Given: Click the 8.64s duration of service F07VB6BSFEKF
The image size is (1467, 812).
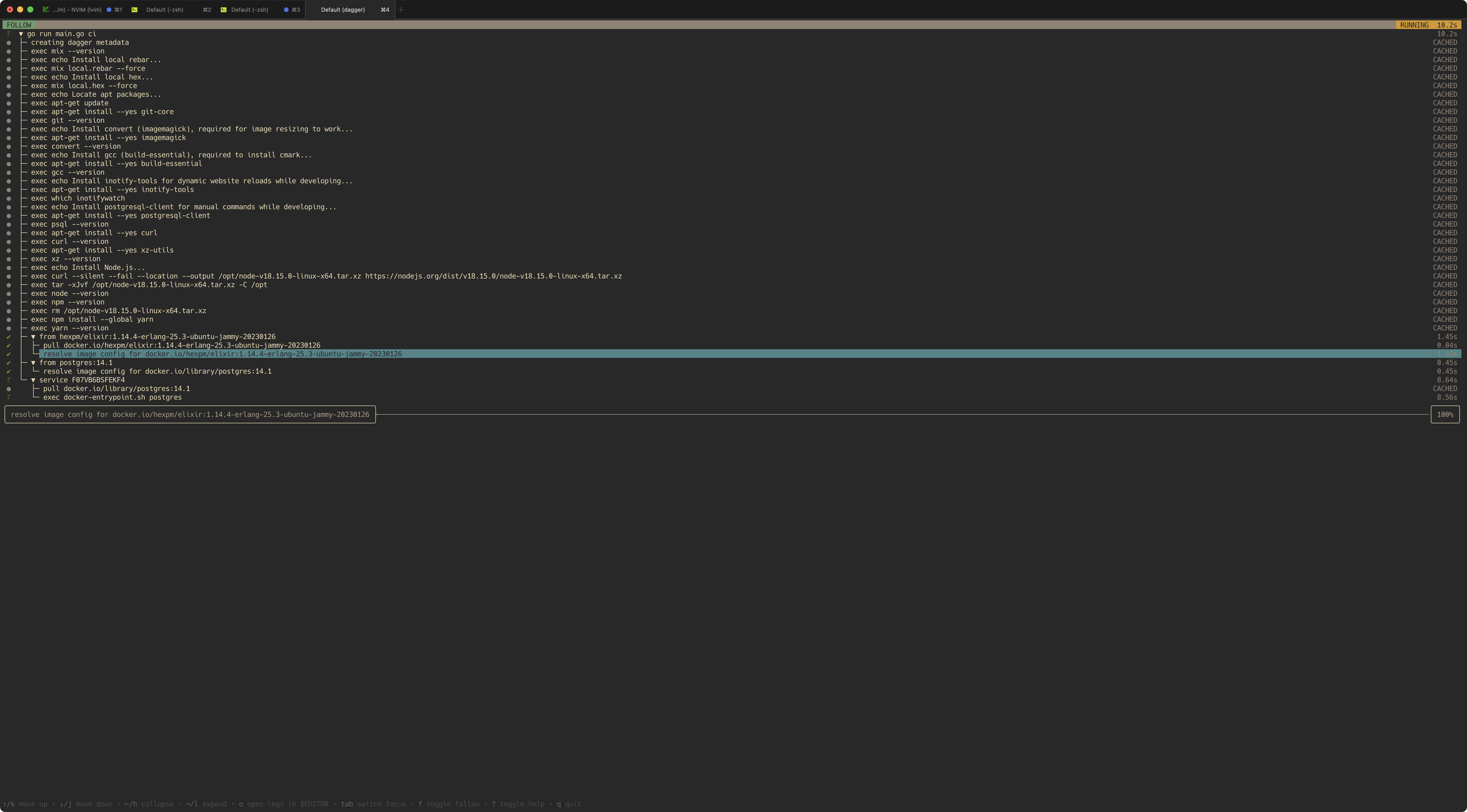Looking at the screenshot, I should click(x=1447, y=380).
